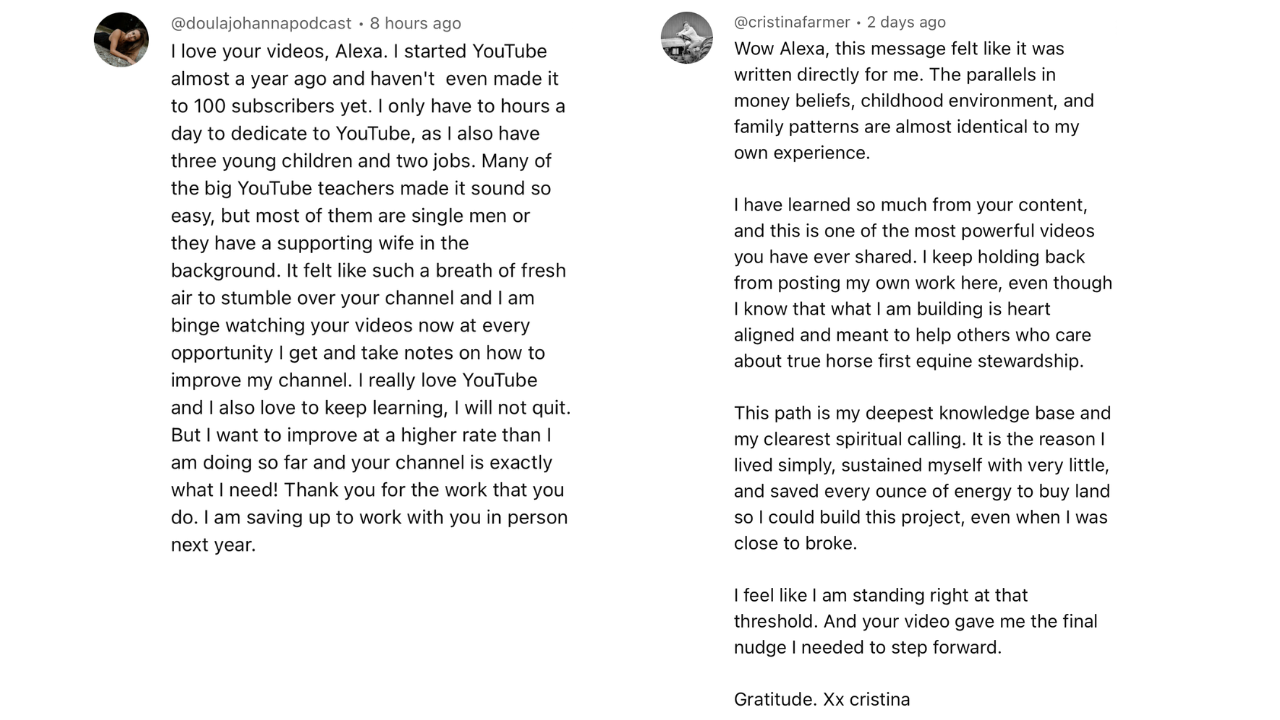Click the "close to broke." line
1280x720 pixels.
click(x=794, y=543)
